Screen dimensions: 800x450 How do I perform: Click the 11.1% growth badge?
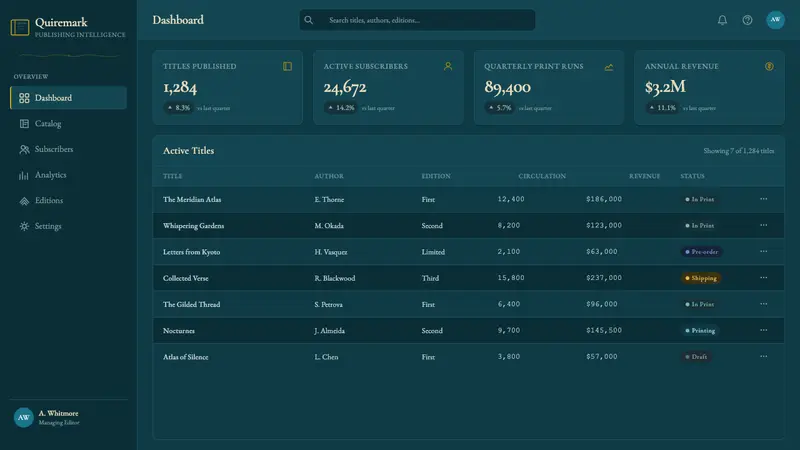[662, 108]
